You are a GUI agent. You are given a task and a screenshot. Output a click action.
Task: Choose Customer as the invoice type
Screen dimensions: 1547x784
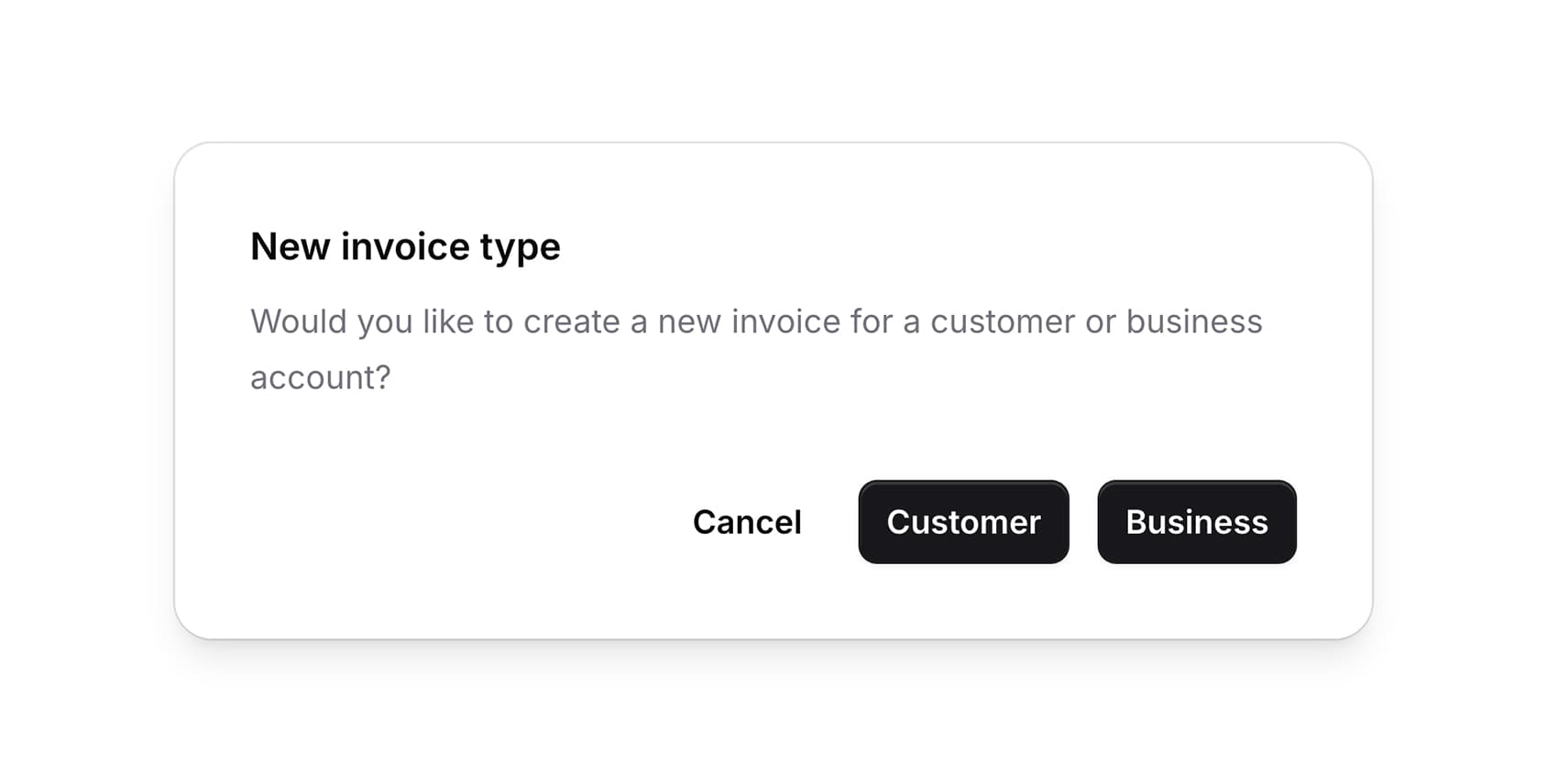(x=963, y=522)
